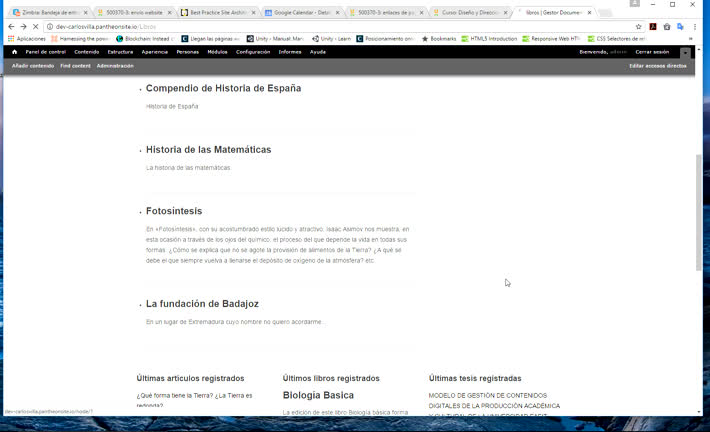Open the Módulos admin menu
The height and width of the screenshot is (432, 710).
click(217, 52)
